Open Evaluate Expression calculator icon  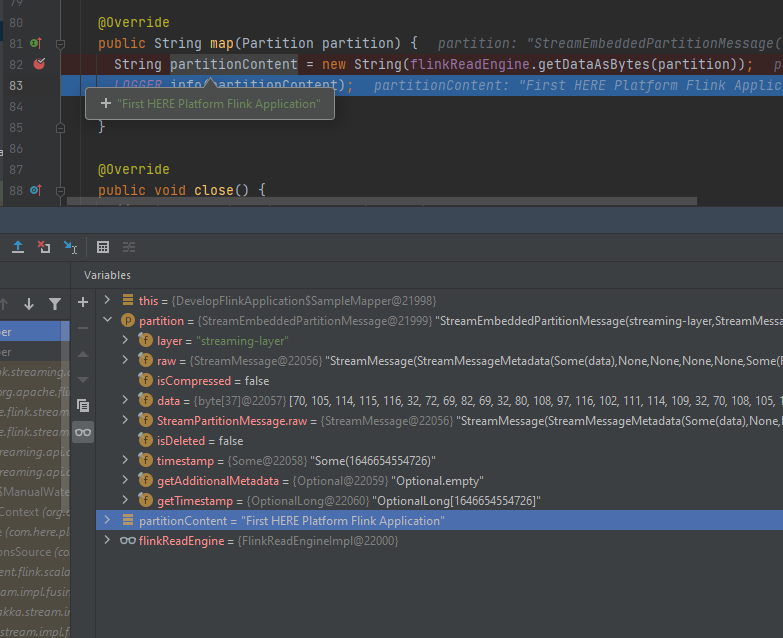click(x=103, y=246)
